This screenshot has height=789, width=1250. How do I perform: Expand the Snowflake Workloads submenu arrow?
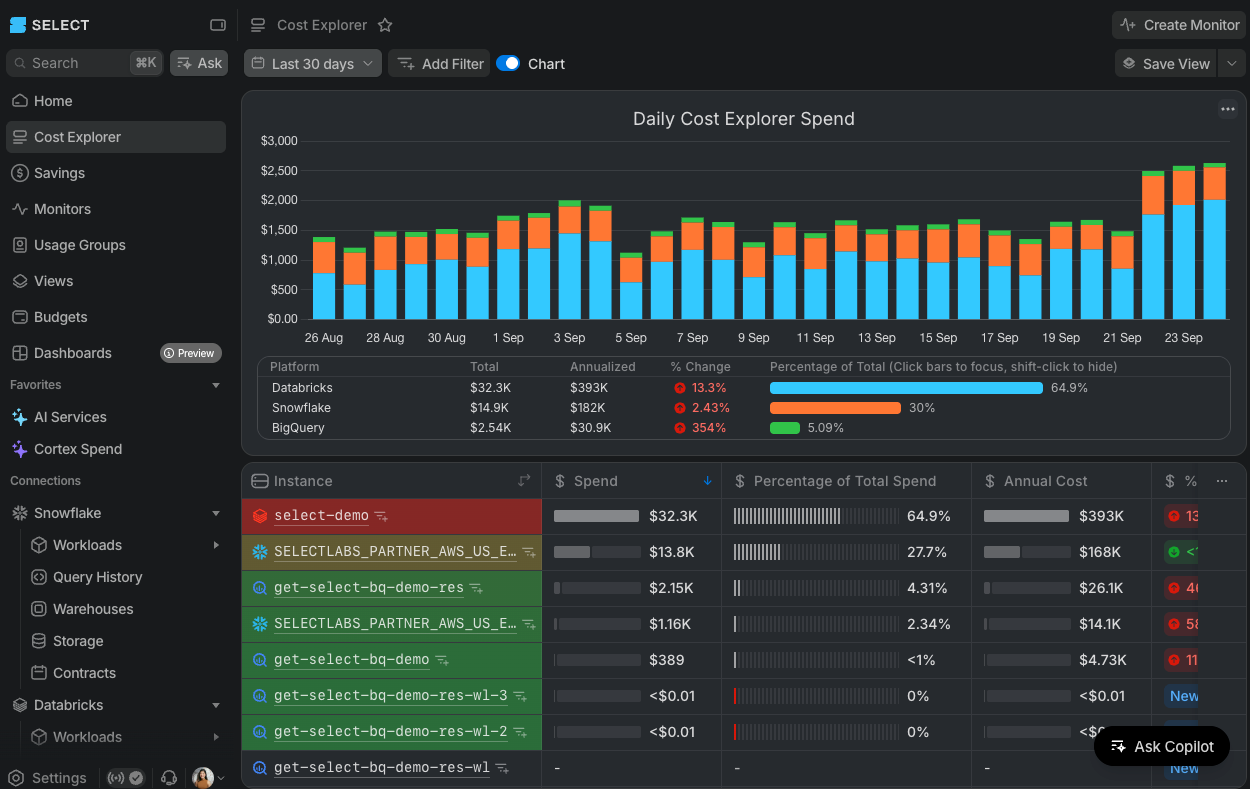pos(216,545)
